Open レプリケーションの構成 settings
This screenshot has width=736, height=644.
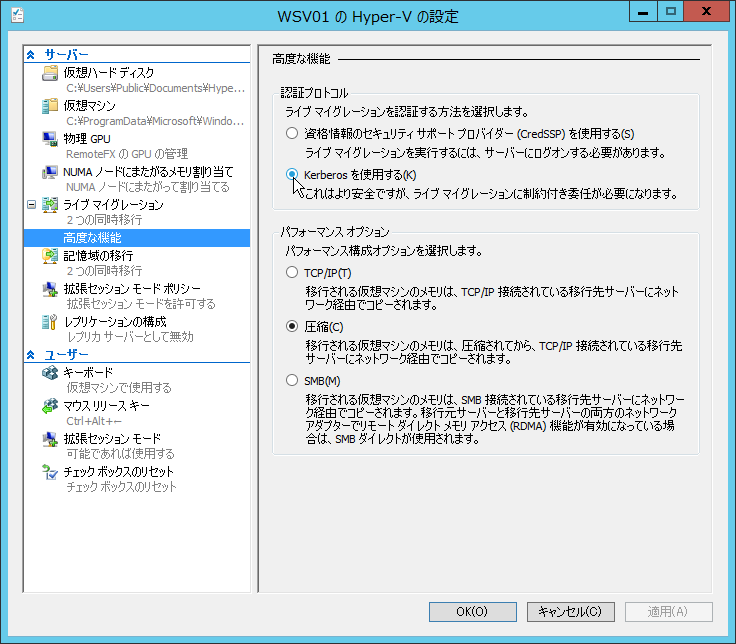coord(115,322)
